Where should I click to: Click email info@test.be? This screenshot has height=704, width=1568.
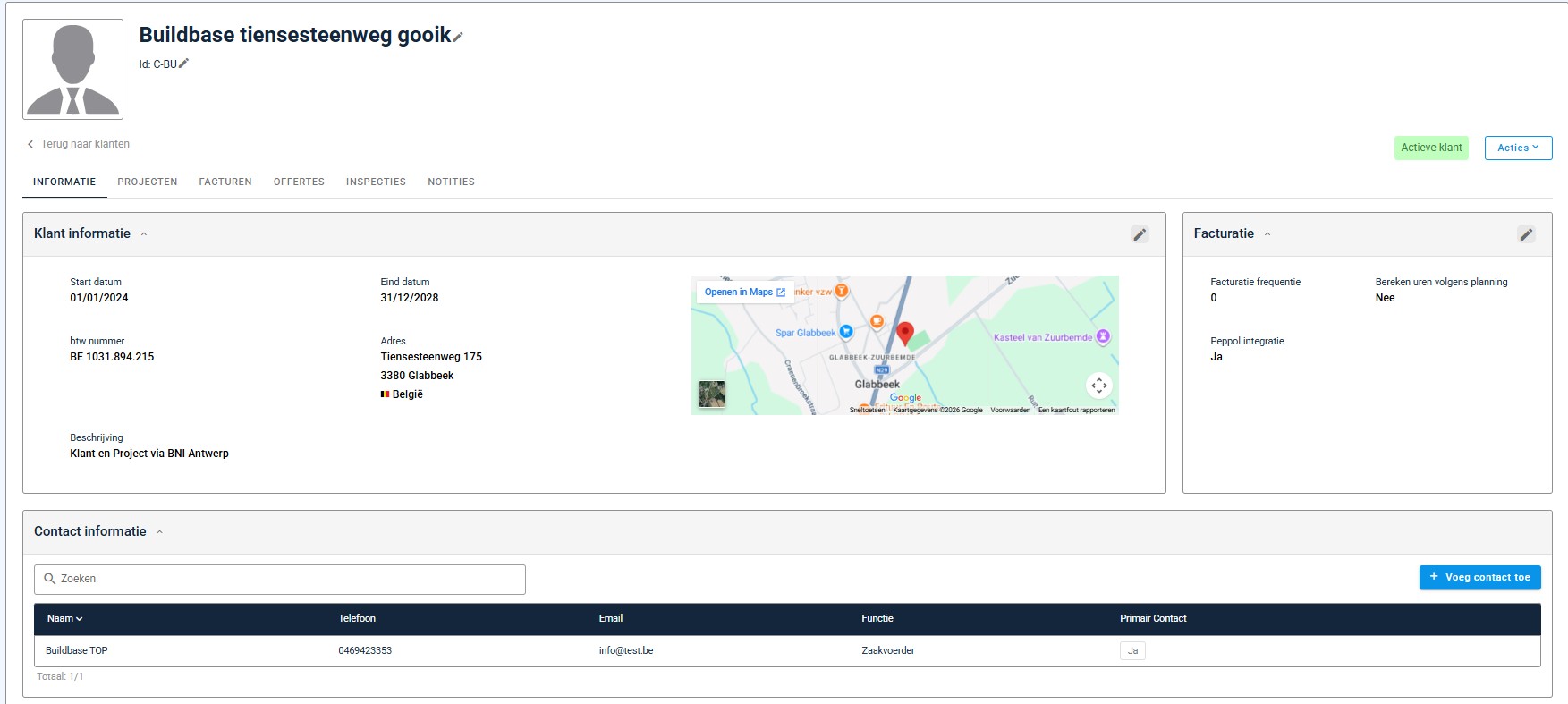tap(626, 651)
